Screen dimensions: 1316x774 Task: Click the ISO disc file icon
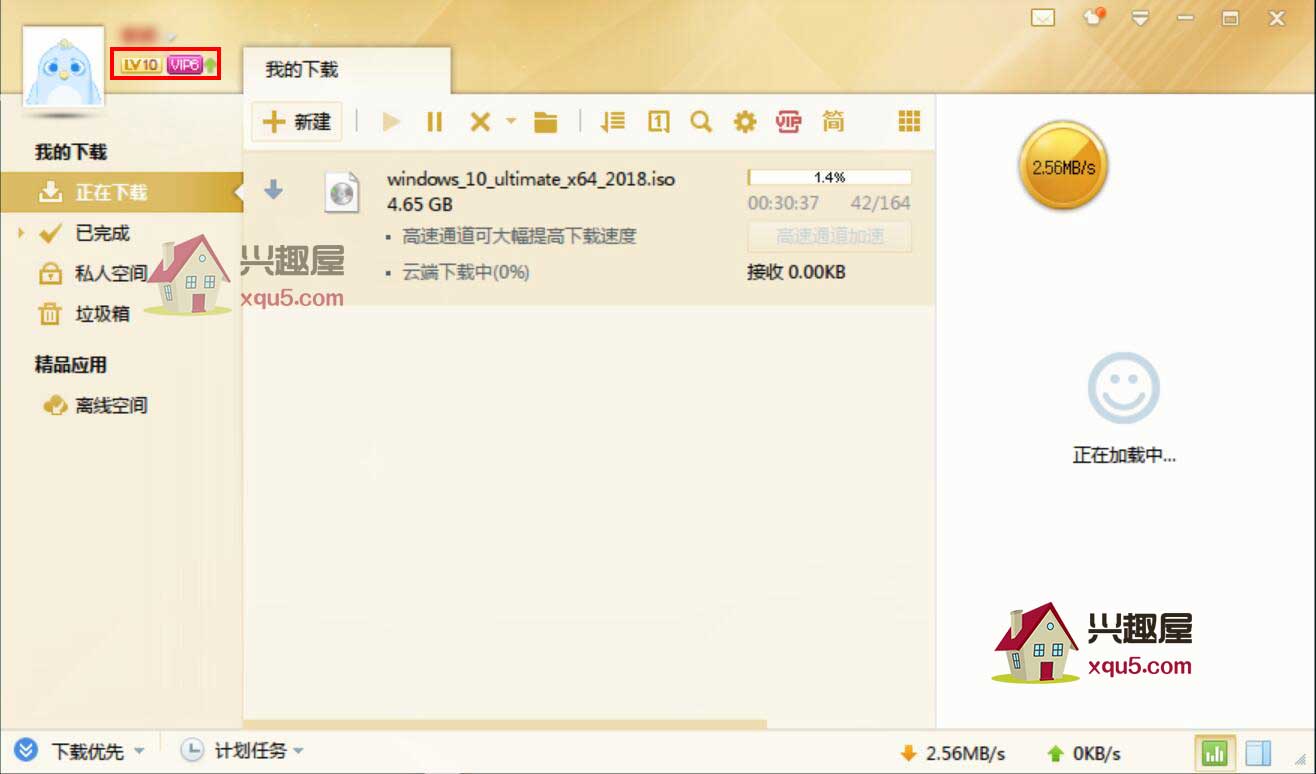pyautogui.click(x=342, y=192)
